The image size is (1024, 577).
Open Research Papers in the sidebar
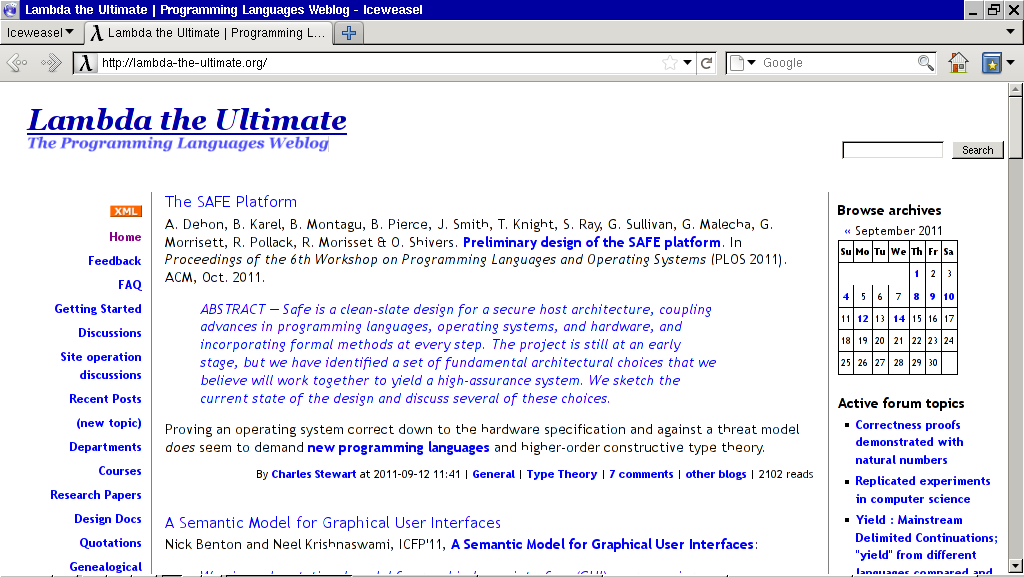click(96, 495)
